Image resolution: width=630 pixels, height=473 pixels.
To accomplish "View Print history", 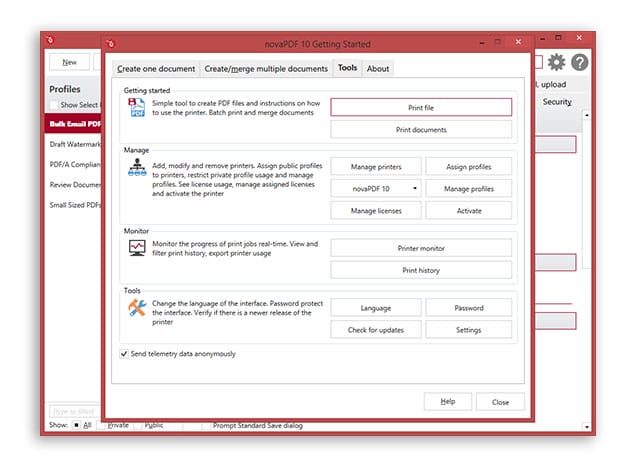I will coord(421,270).
